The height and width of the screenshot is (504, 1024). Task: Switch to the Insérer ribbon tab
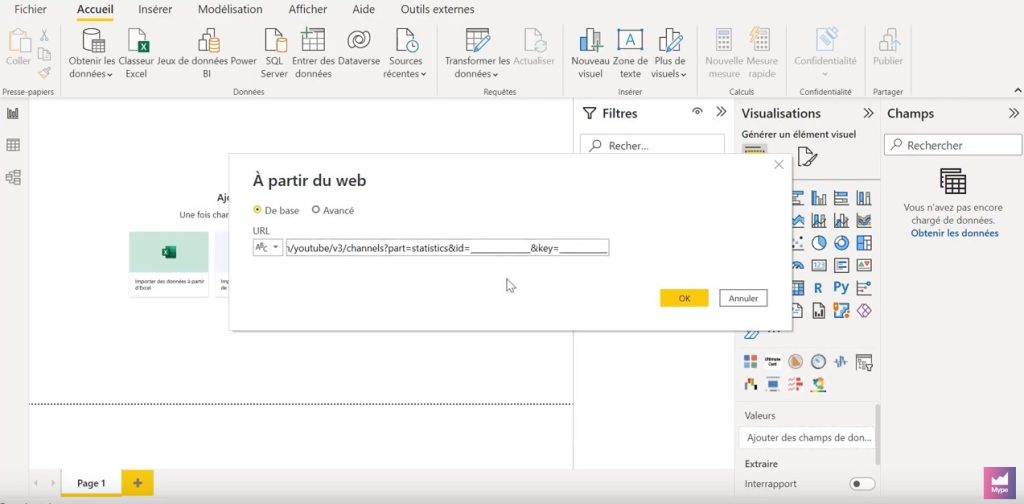tap(155, 10)
